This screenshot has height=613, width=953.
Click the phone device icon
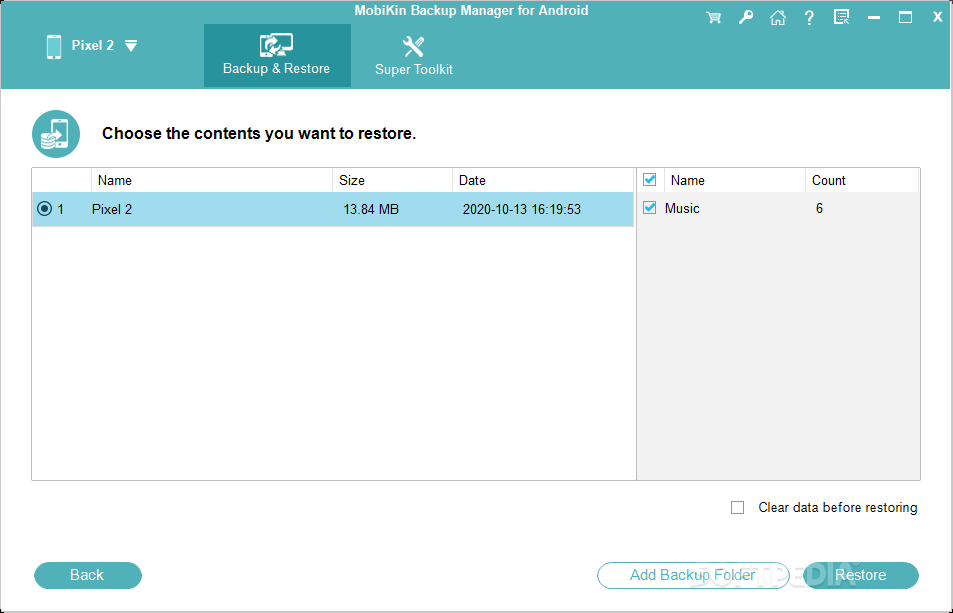(54, 47)
